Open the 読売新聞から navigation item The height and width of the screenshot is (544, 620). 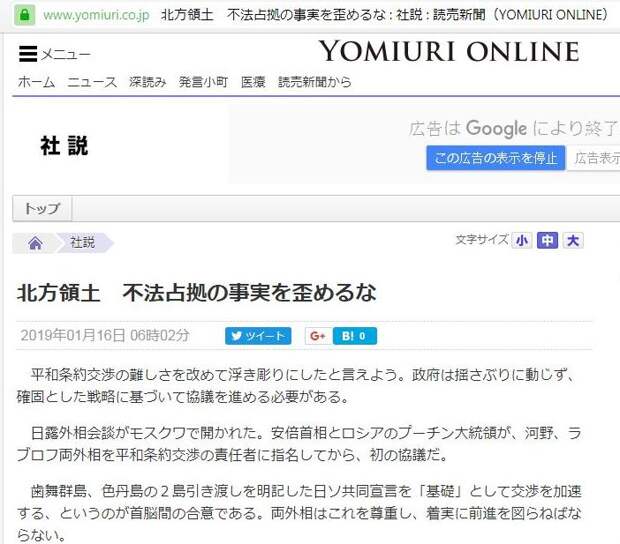[x=315, y=82]
